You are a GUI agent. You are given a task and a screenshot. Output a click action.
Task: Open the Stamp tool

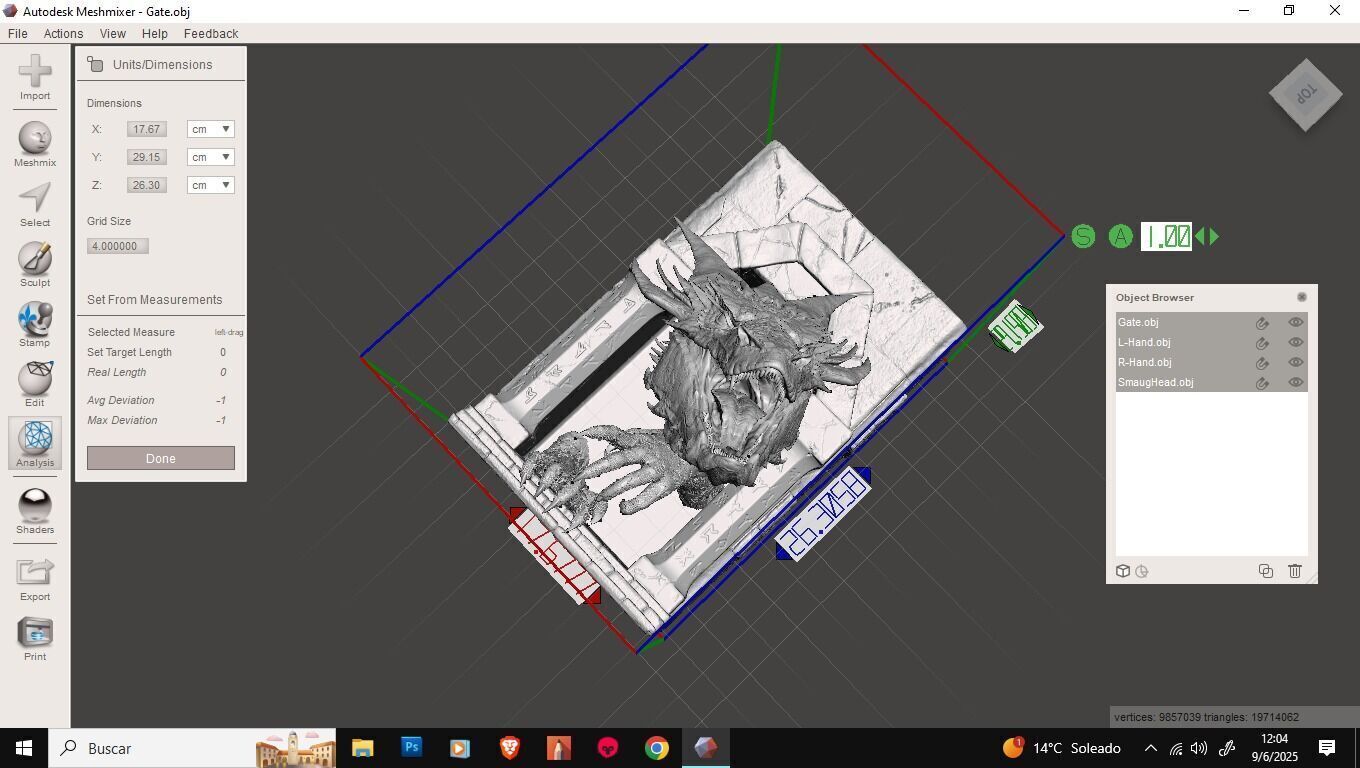(x=35, y=325)
